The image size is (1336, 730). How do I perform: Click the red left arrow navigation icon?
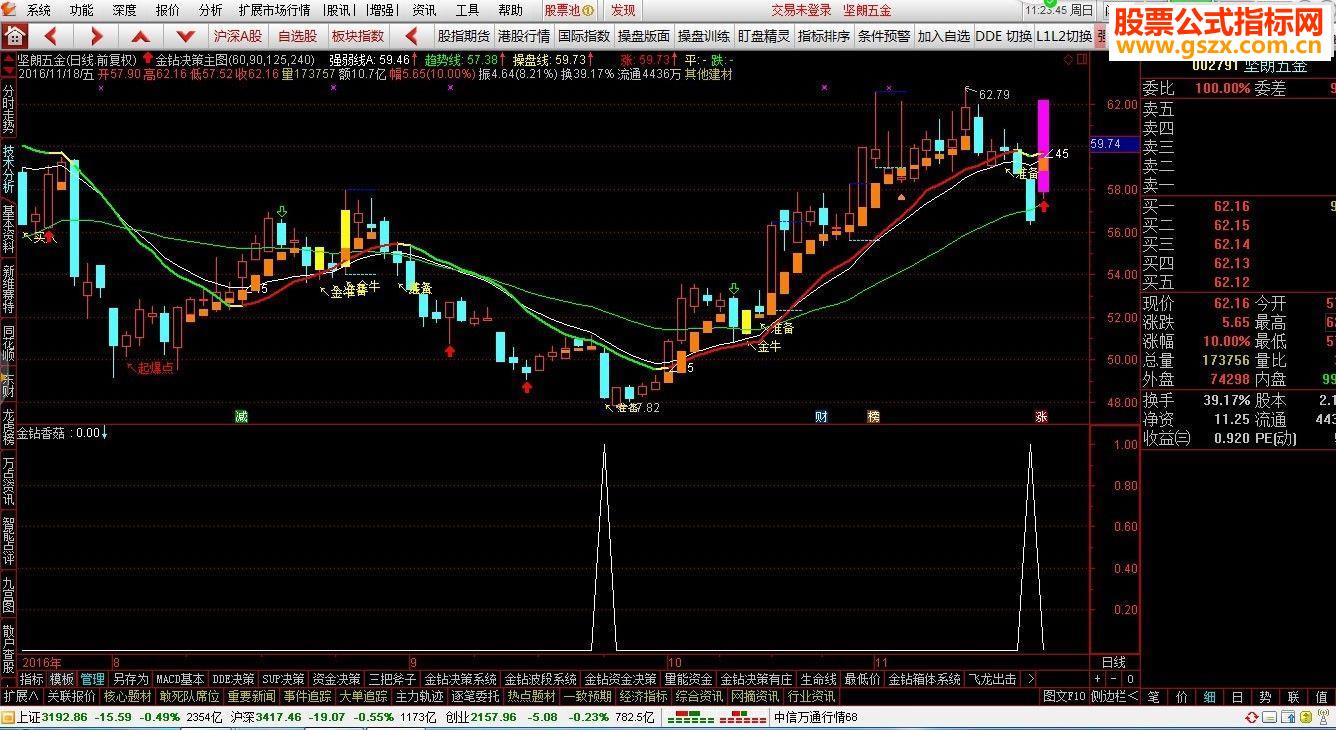coord(50,36)
